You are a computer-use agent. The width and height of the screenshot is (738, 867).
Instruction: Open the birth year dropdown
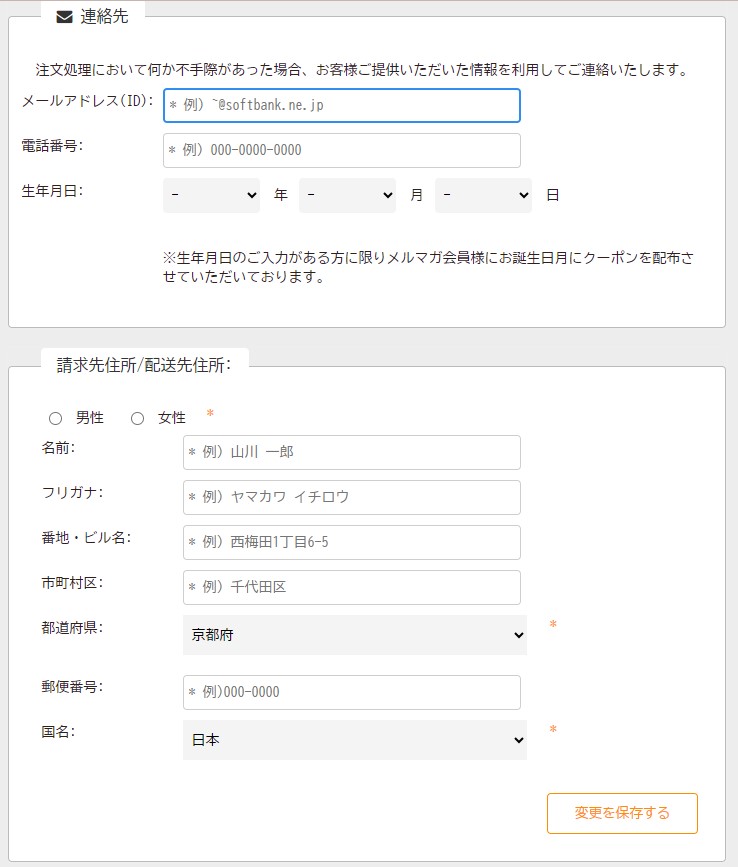click(211, 196)
